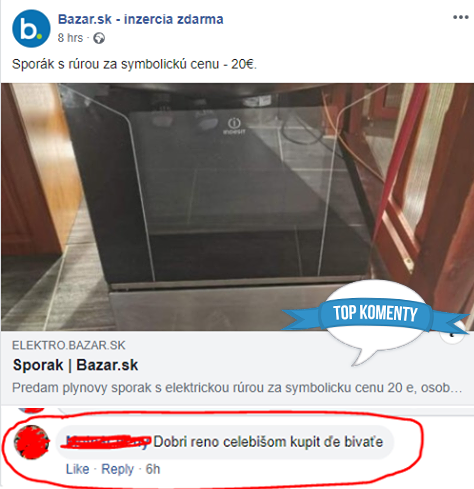This screenshot has height=489, width=474.
Task: Click the TOP KOMENTY ribbon banner
Action: [x=375, y=313]
